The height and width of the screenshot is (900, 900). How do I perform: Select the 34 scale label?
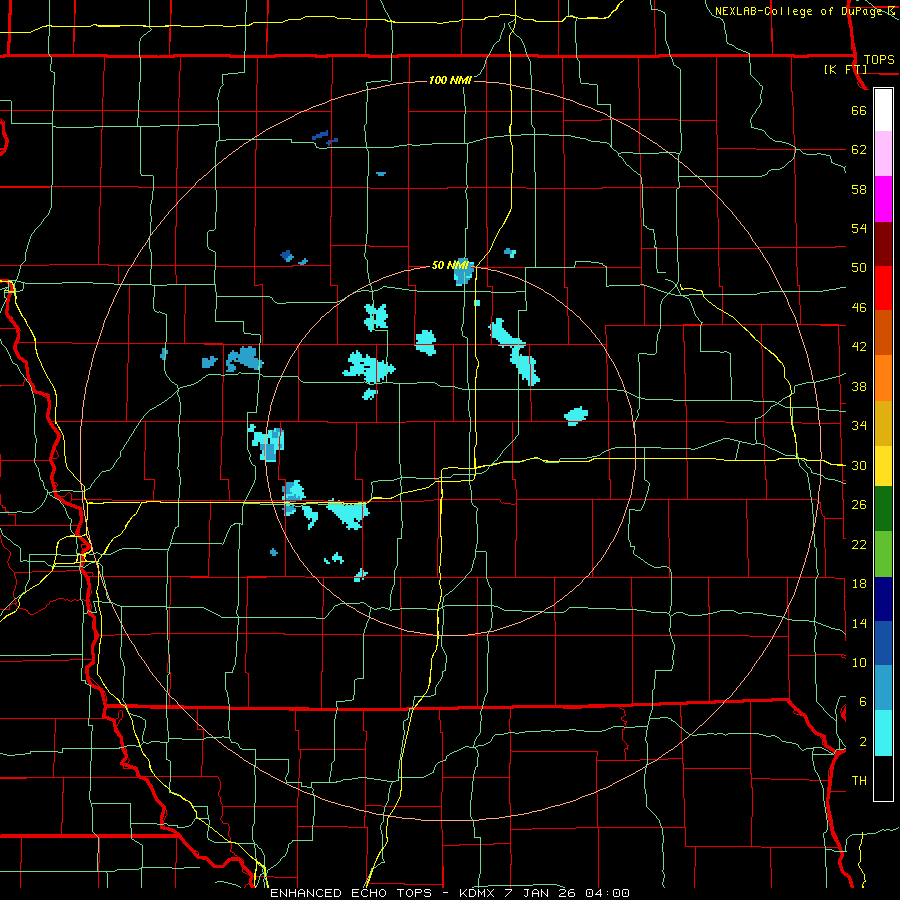859,426
